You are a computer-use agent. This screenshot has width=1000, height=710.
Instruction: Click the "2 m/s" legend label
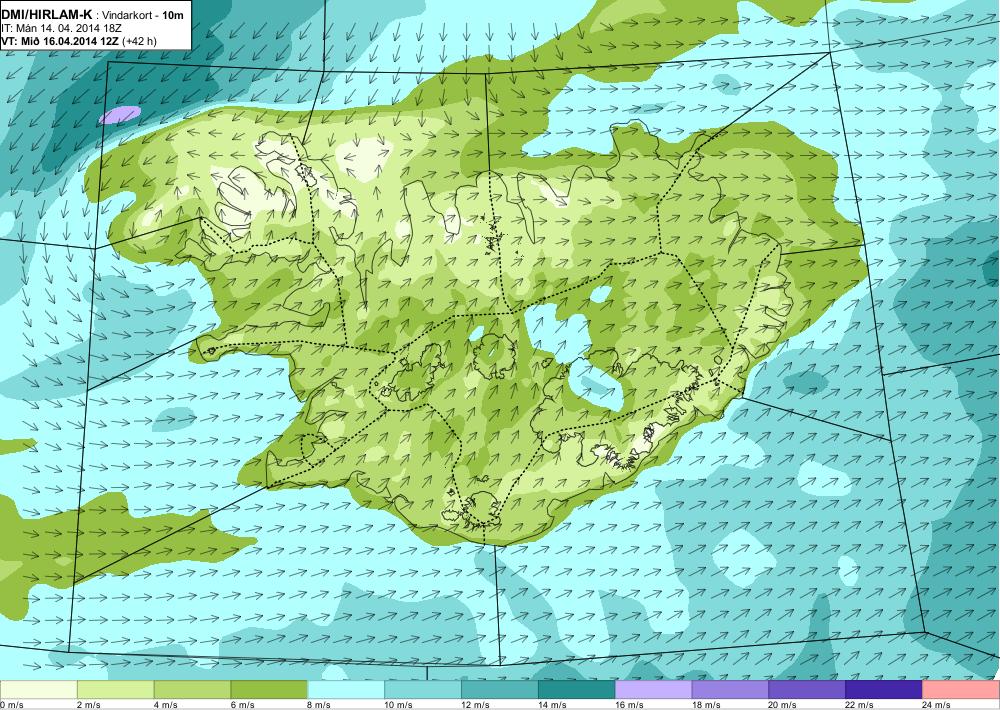pyautogui.click(x=89, y=705)
